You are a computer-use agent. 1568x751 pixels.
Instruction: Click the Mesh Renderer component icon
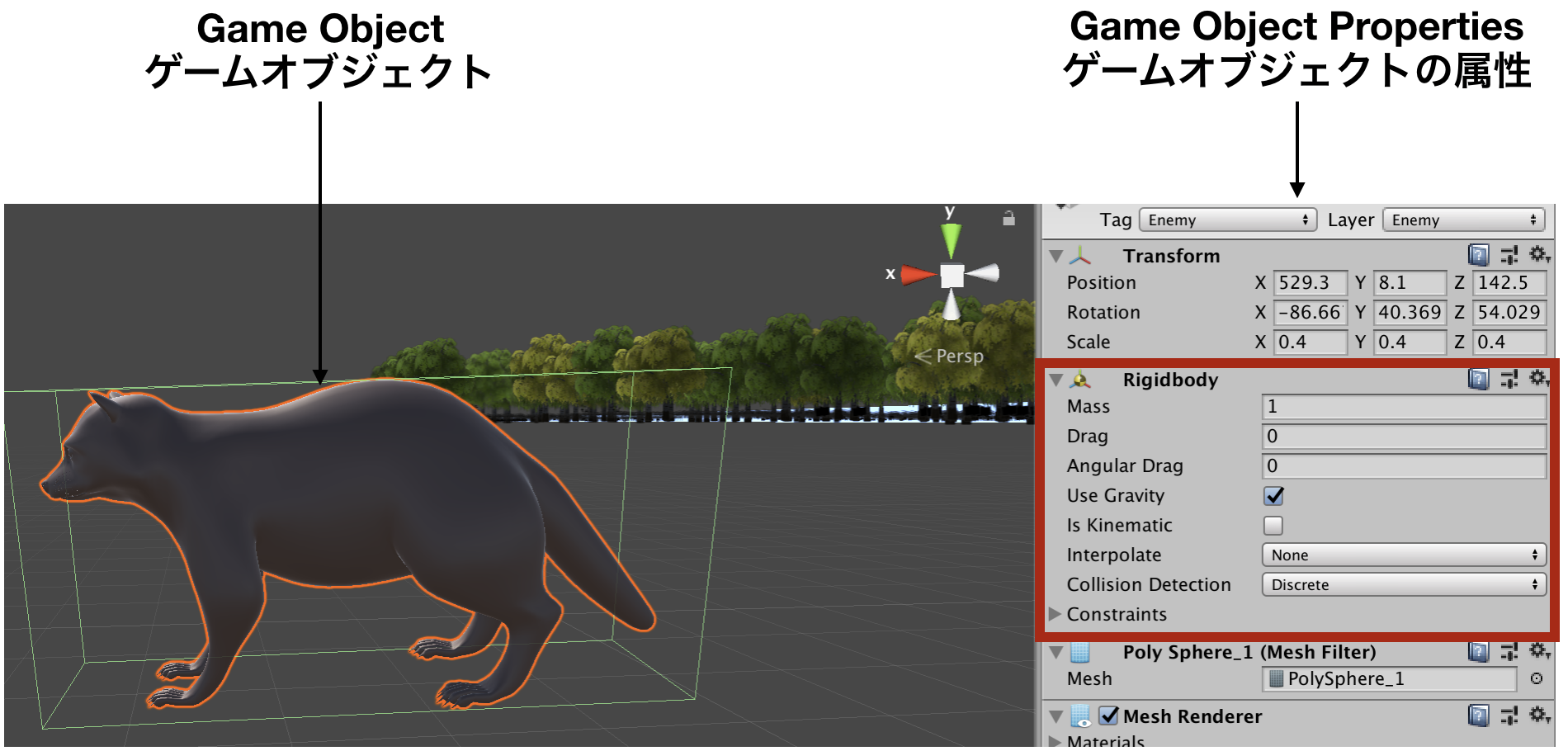tap(1081, 716)
